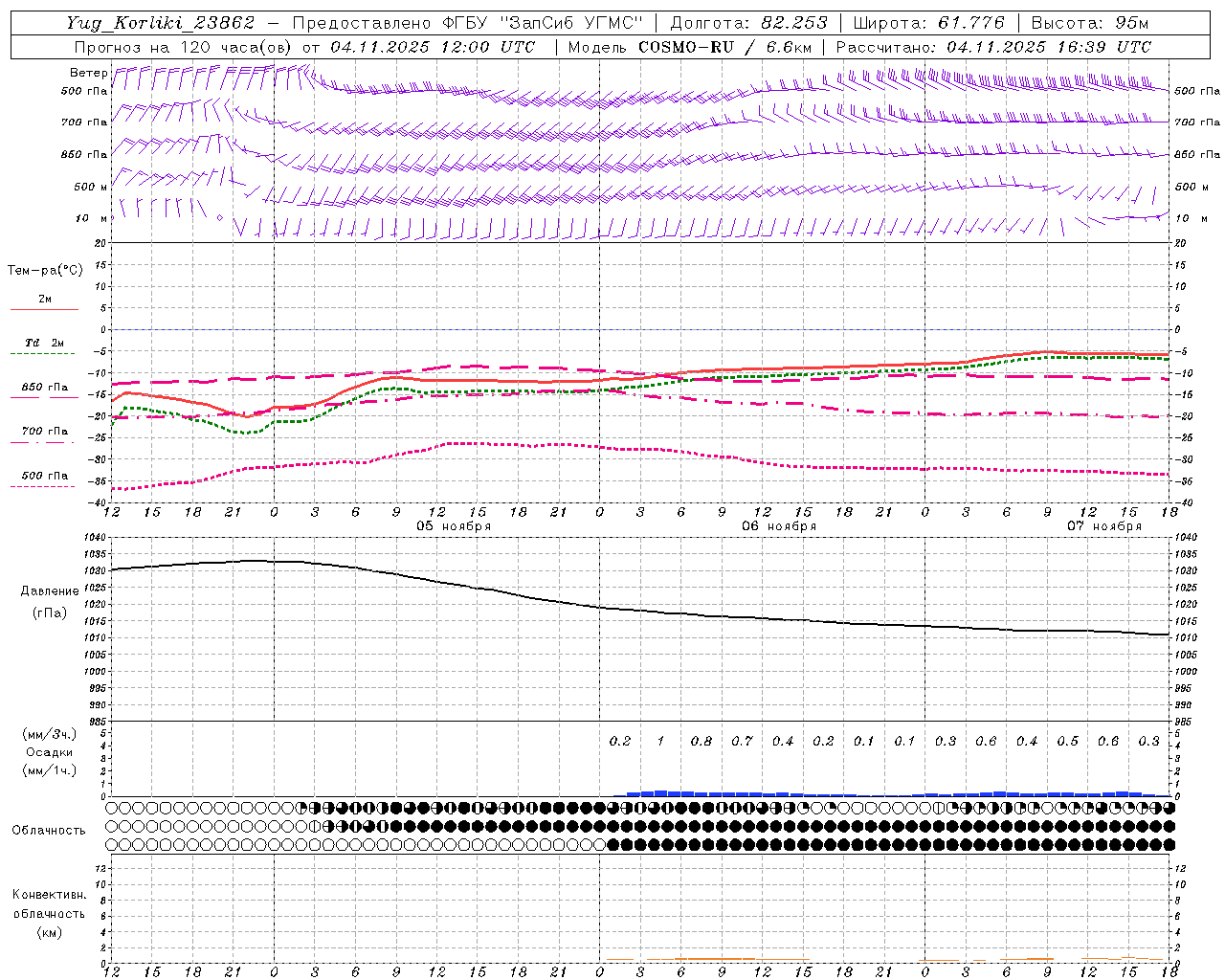Click the Осадки precipitation label

(50, 752)
